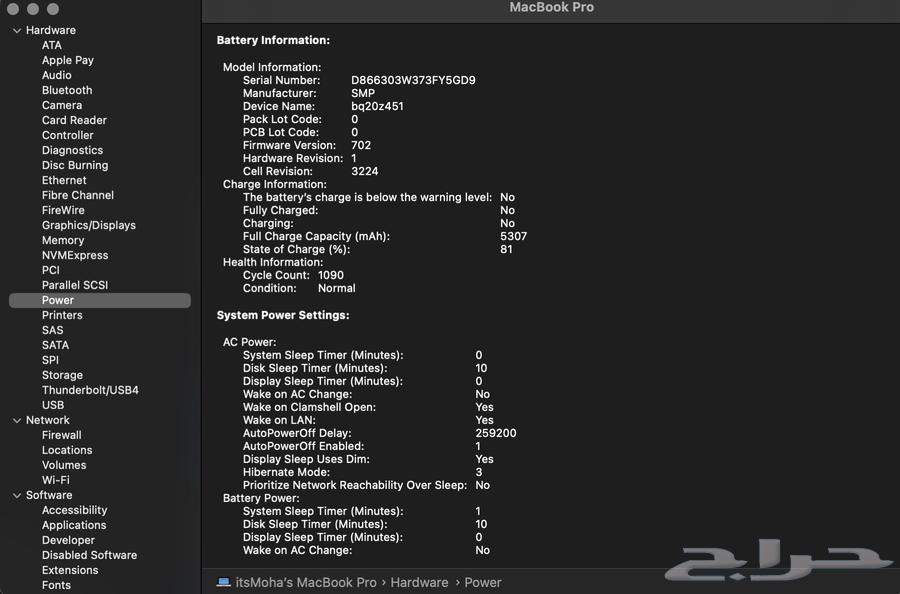The height and width of the screenshot is (594, 900).
Task: Select Disabled Software in sidebar
Action: click(x=89, y=555)
